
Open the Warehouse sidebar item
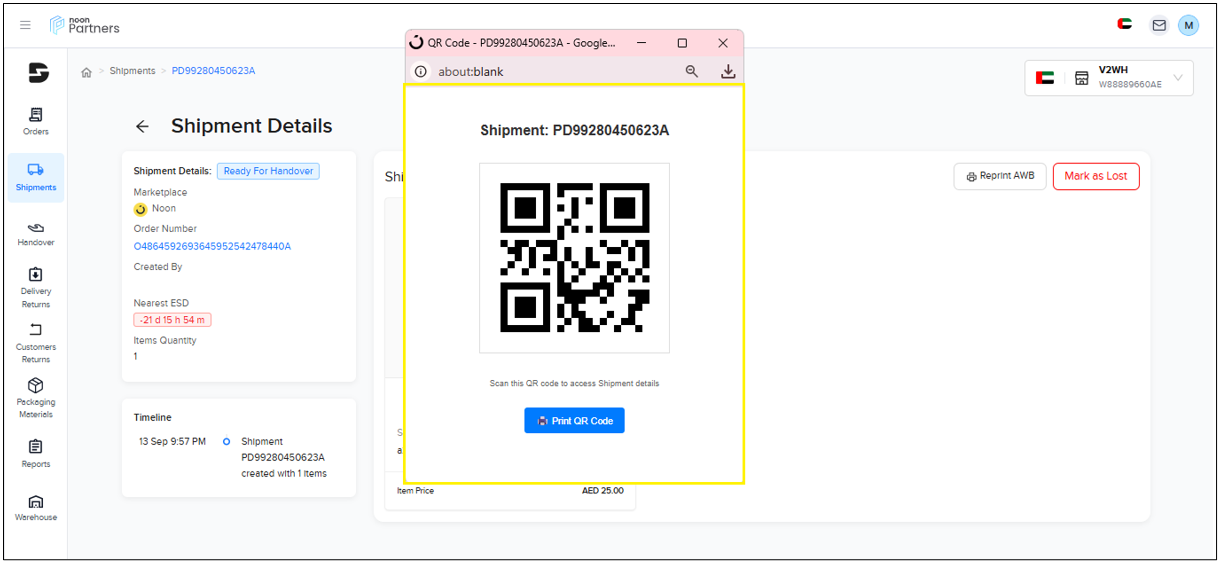coord(36,508)
